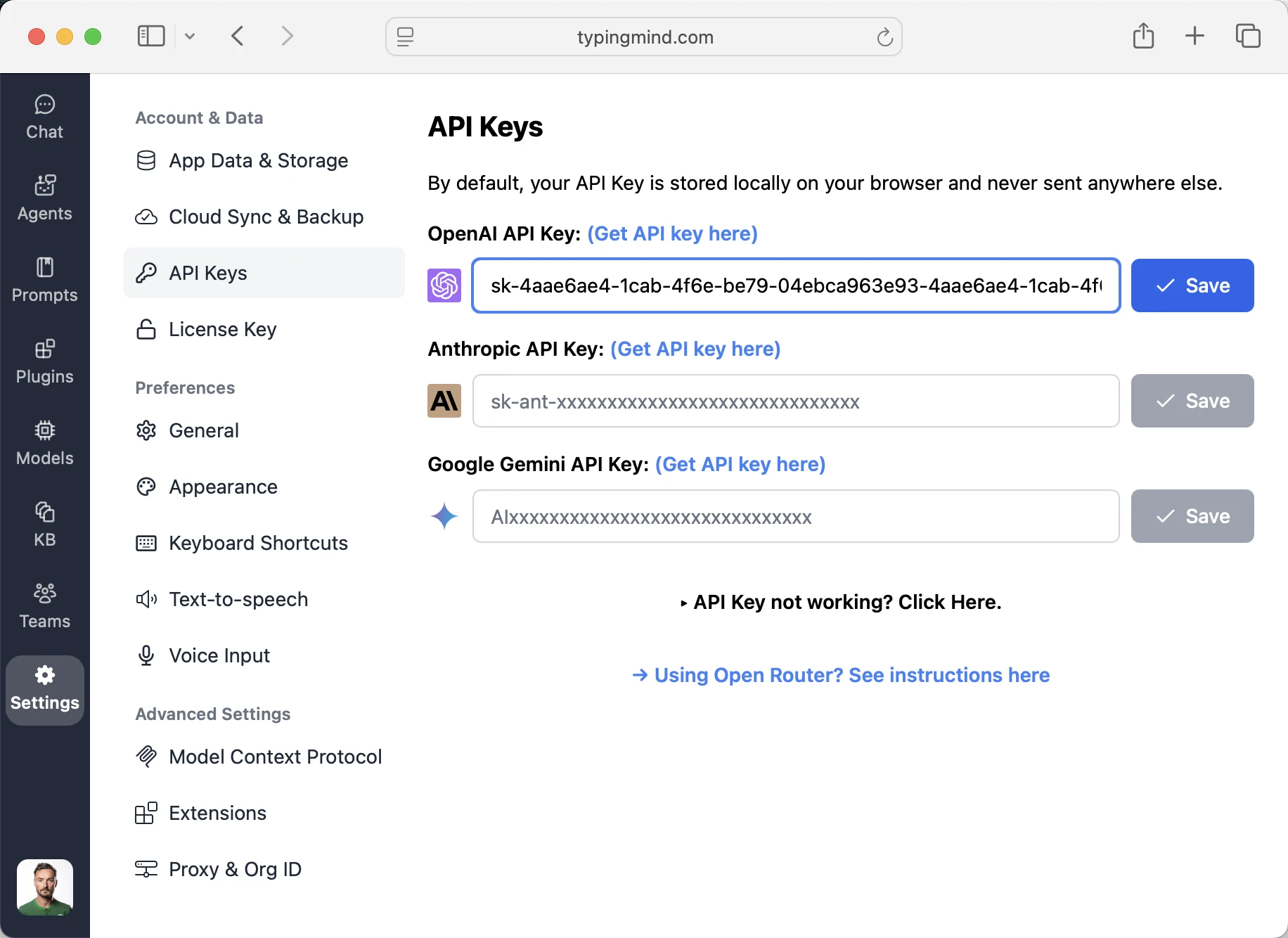
Task: Open the KB section
Action: tap(44, 524)
